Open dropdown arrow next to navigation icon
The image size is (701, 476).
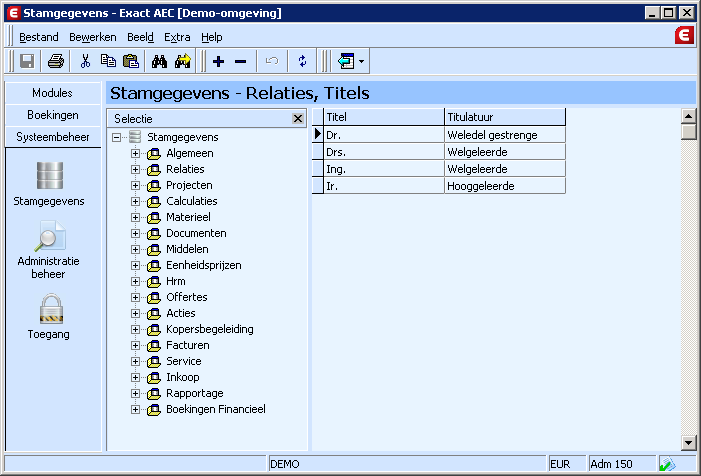[x=361, y=62]
